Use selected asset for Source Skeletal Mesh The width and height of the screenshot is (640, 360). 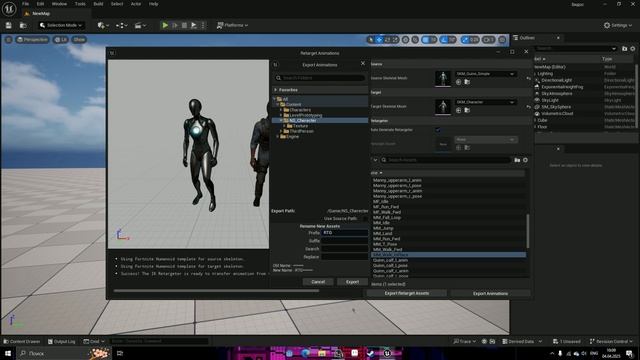(458, 82)
